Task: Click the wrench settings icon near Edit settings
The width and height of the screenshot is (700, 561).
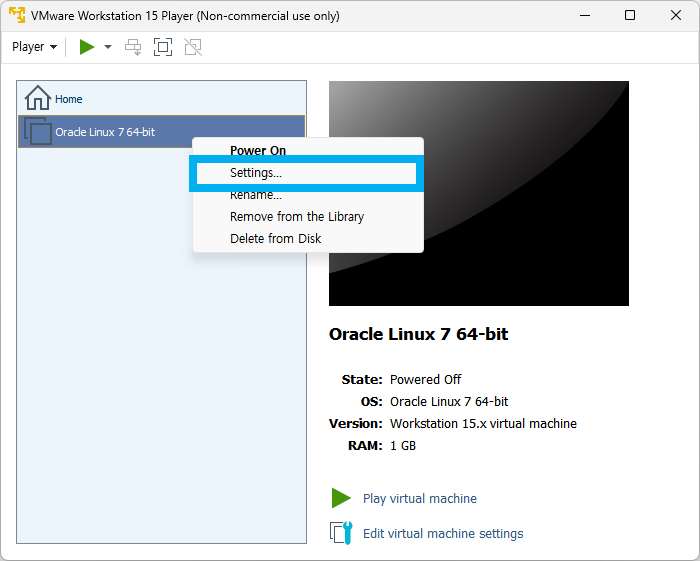Action: 342,533
